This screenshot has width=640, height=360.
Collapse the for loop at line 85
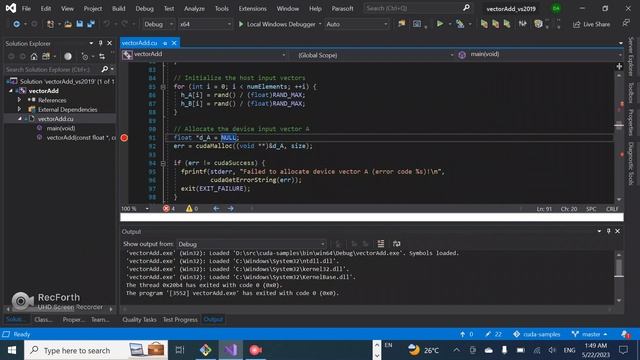pos(163,87)
